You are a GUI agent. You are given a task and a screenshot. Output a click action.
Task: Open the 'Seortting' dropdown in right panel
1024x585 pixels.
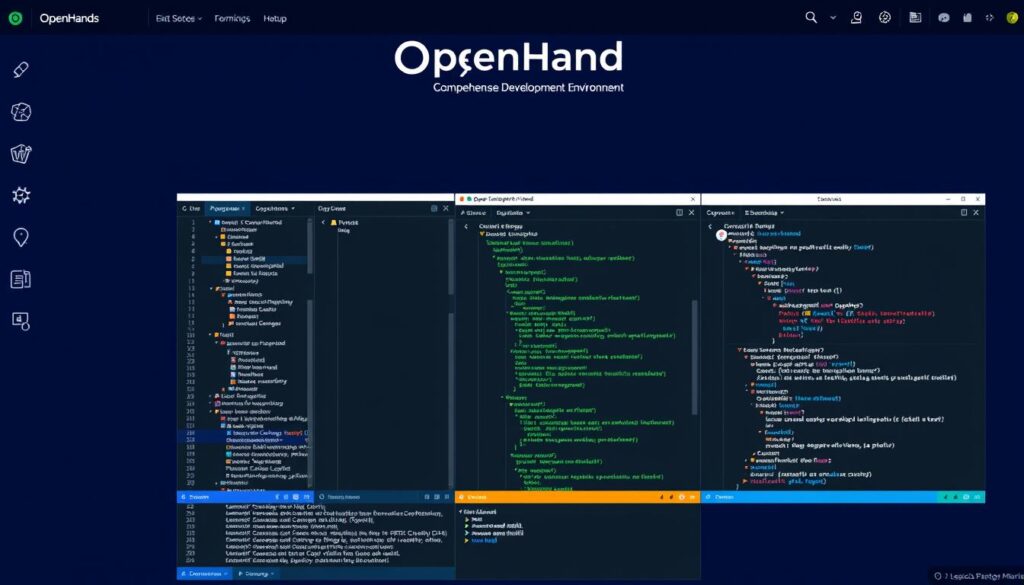click(x=765, y=213)
